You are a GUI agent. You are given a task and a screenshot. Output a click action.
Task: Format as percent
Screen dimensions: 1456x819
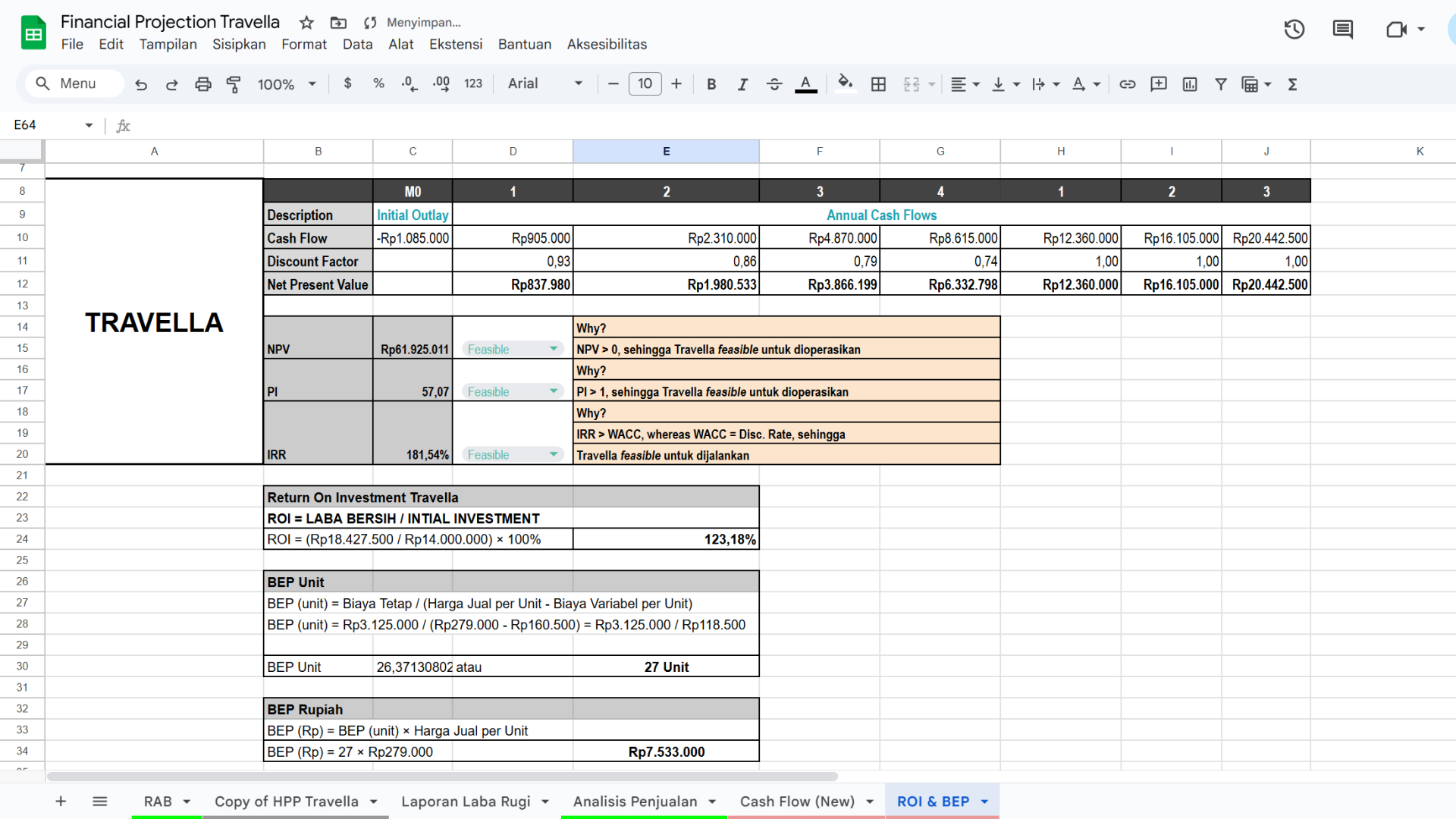pyautogui.click(x=378, y=83)
